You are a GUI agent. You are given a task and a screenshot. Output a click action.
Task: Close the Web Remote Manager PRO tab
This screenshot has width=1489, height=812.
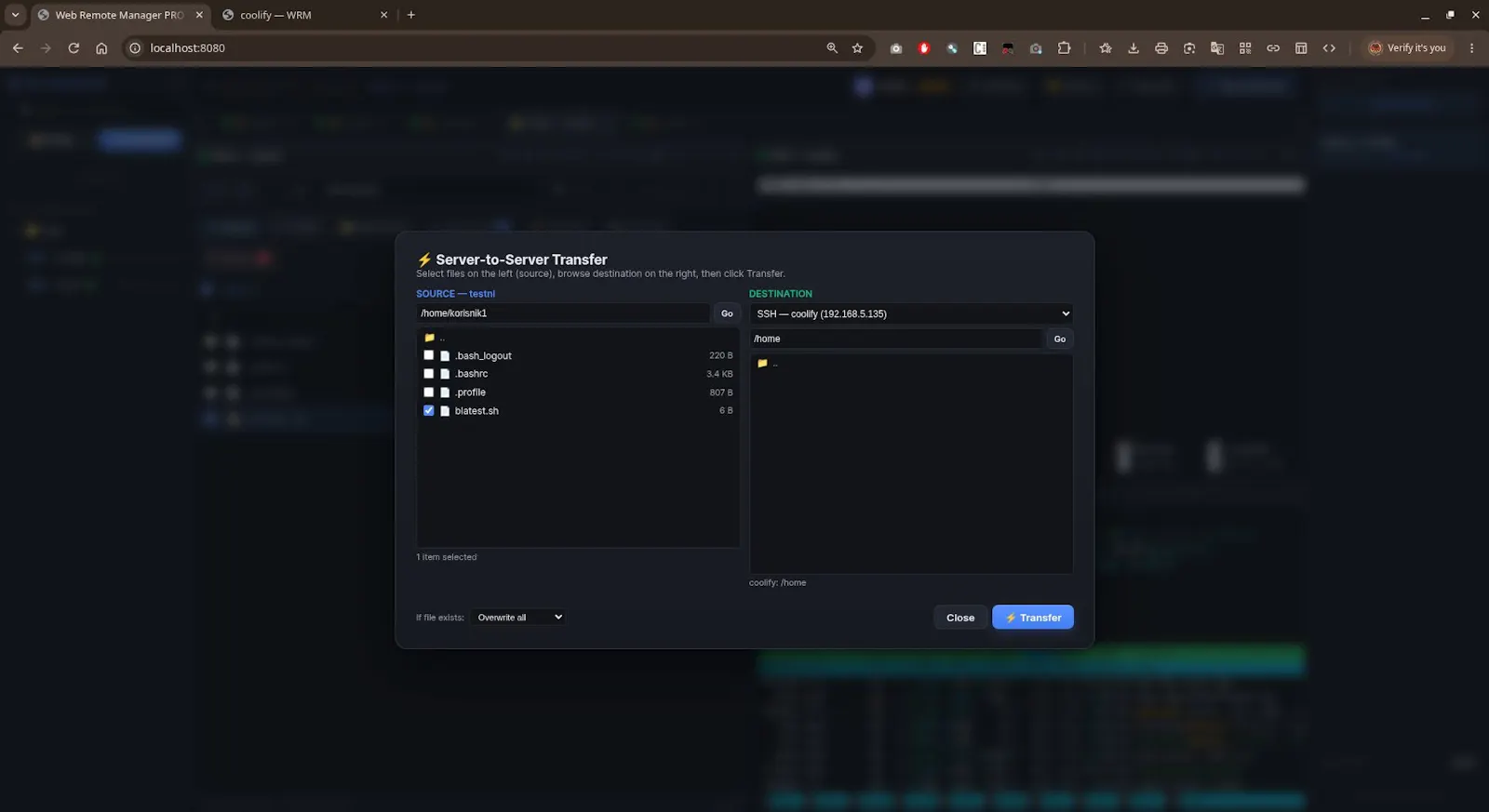point(199,15)
